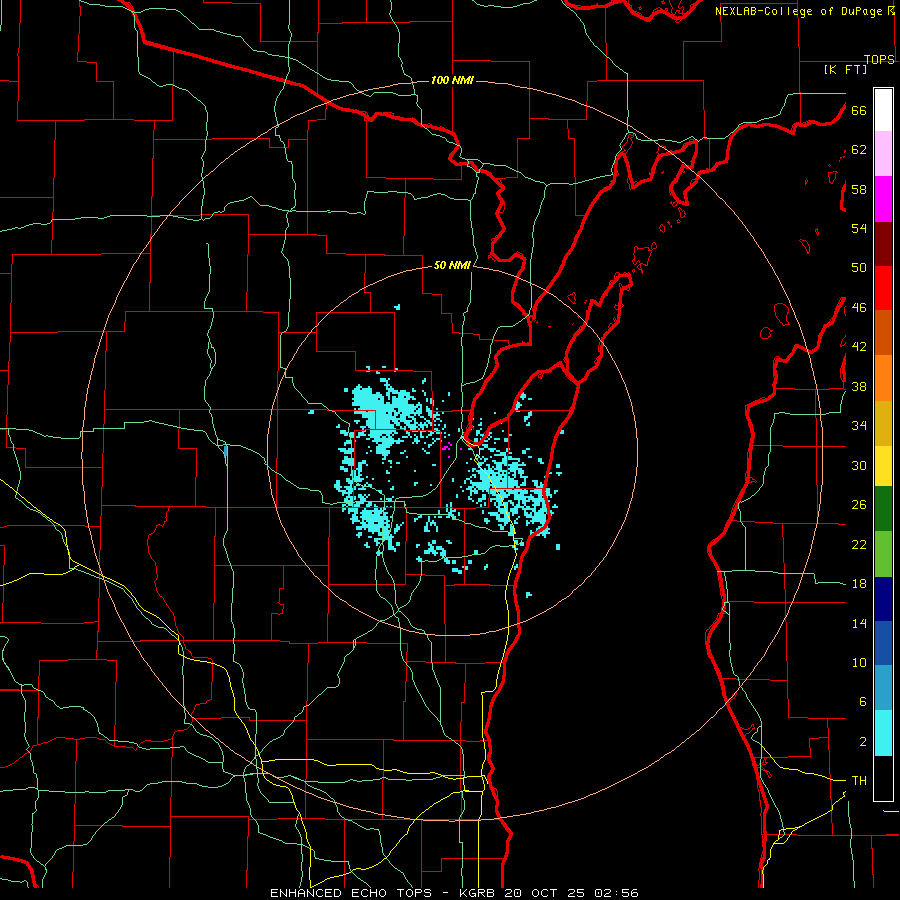Screen dimensions: 900x900
Task: Click the legend value "66"
Action: [x=859, y=110]
